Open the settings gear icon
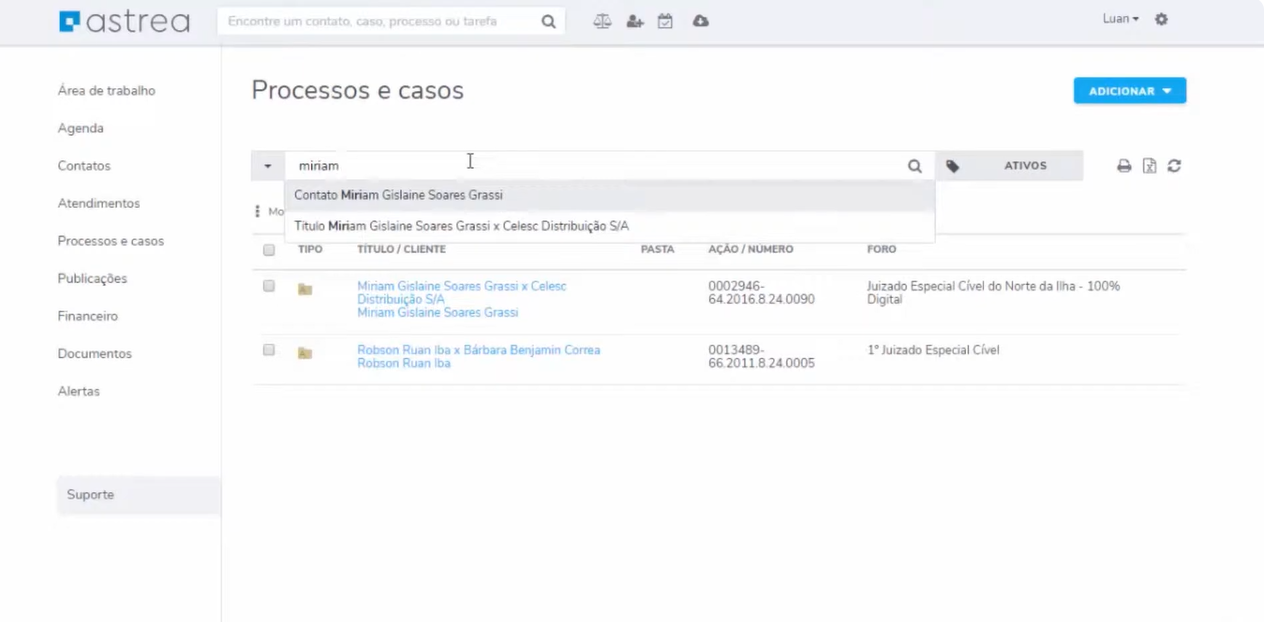The height and width of the screenshot is (622, 1265). [x=1161, y=19]
